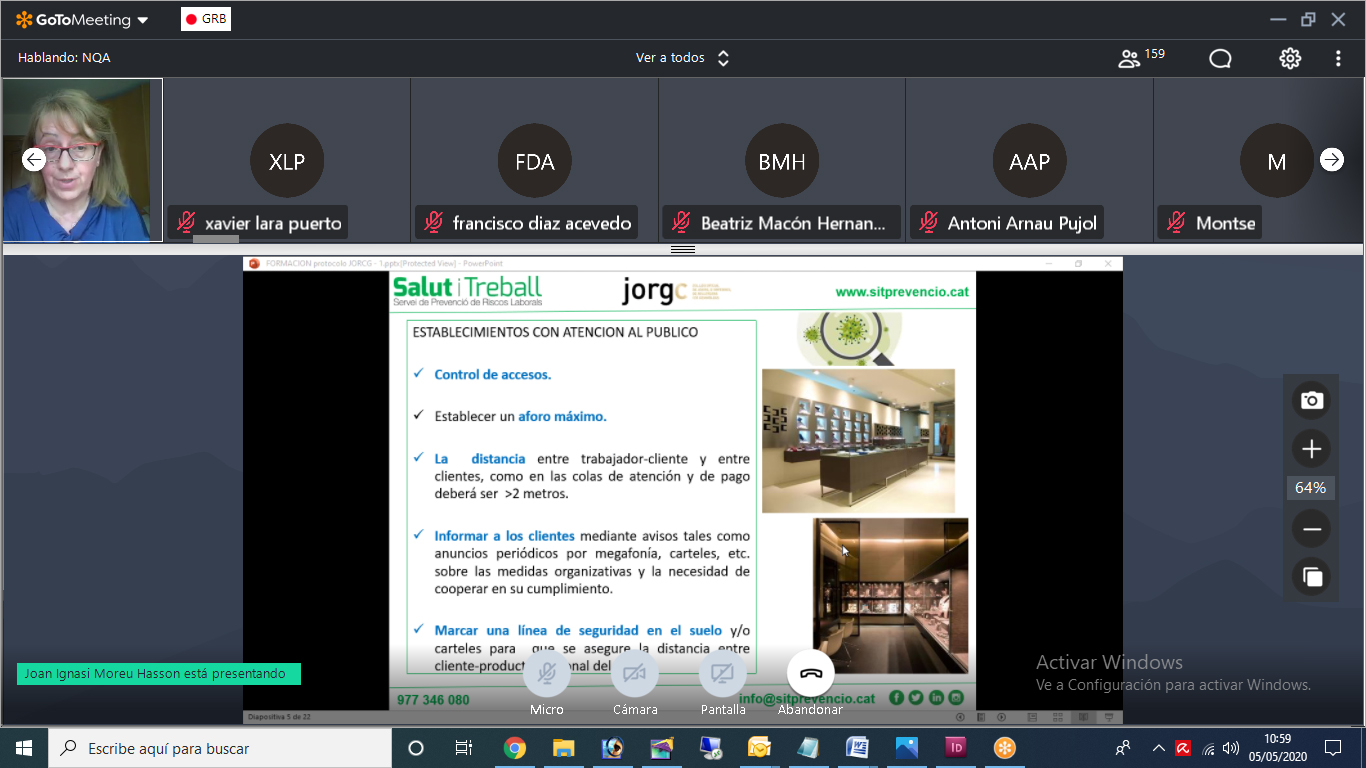Click the M avatar of Montse
1366x768 pixels.
[x=1277, y=161]
